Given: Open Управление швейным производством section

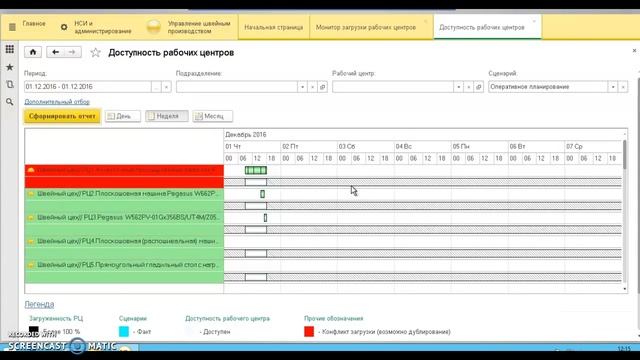Looking at the screenshot, I should (199, 27).
